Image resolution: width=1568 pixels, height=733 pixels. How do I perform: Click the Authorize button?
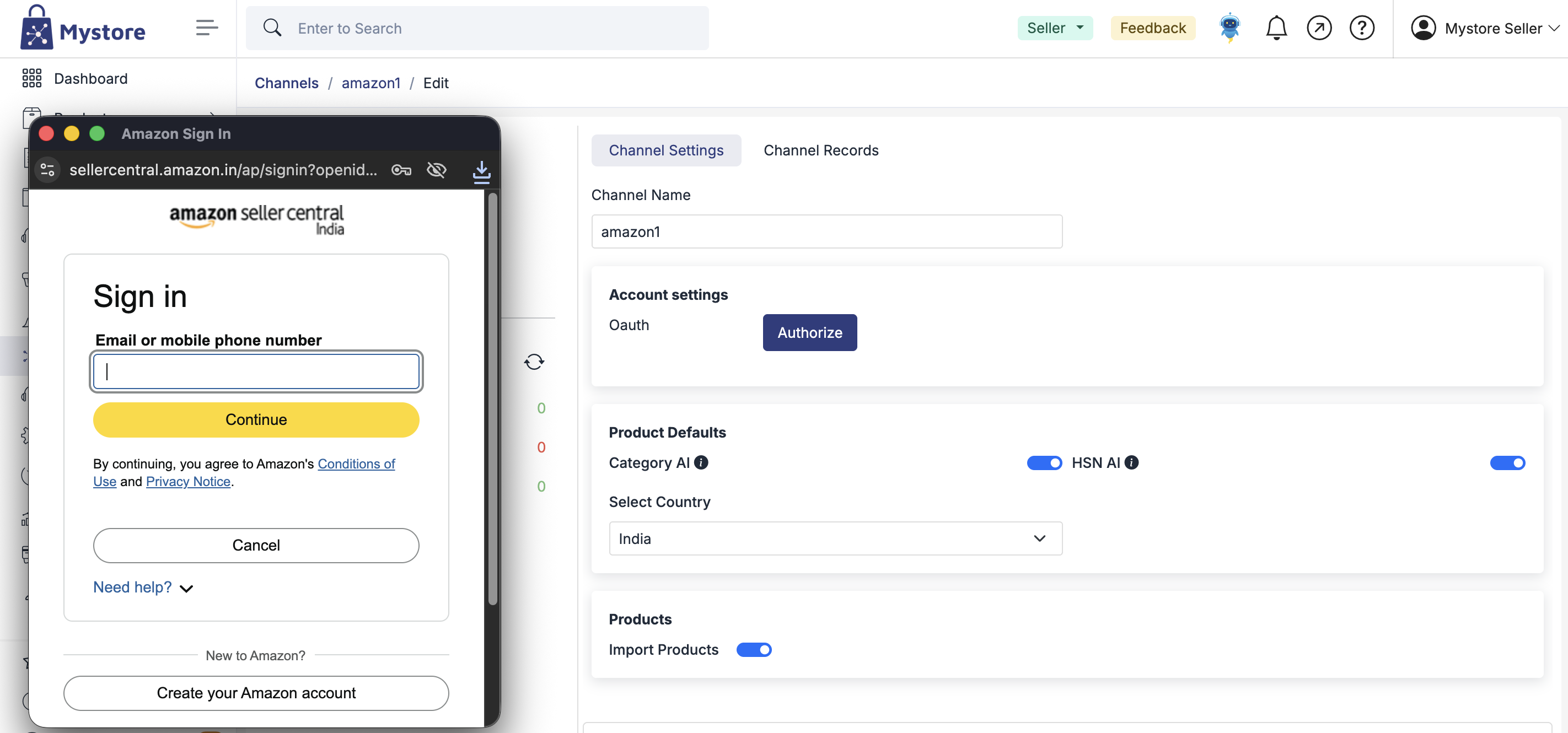809,332
